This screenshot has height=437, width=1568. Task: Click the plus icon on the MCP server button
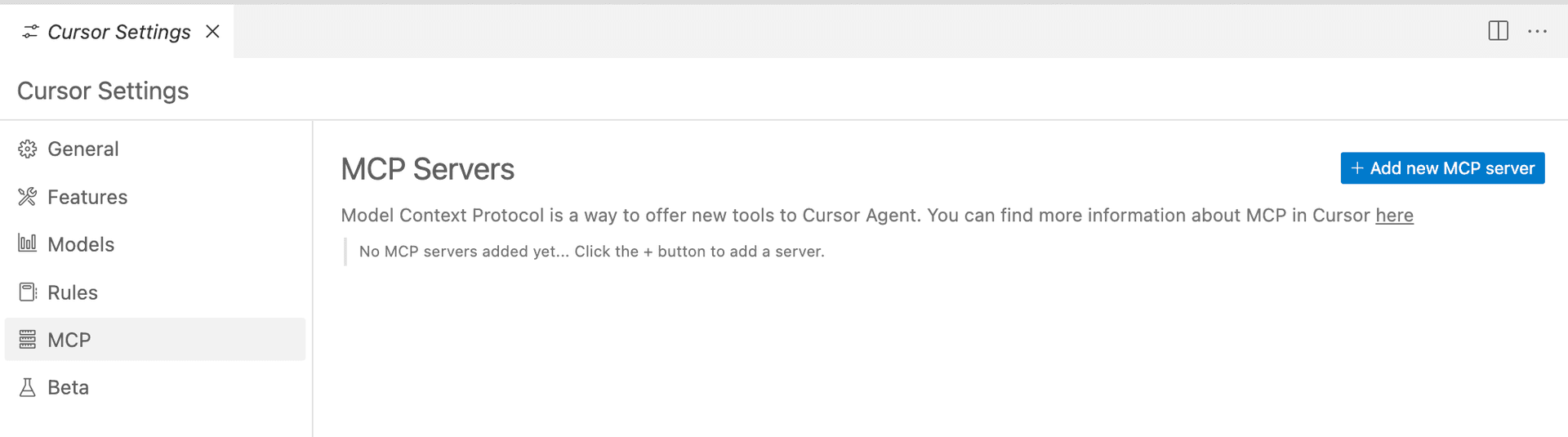coord(1357,168)
